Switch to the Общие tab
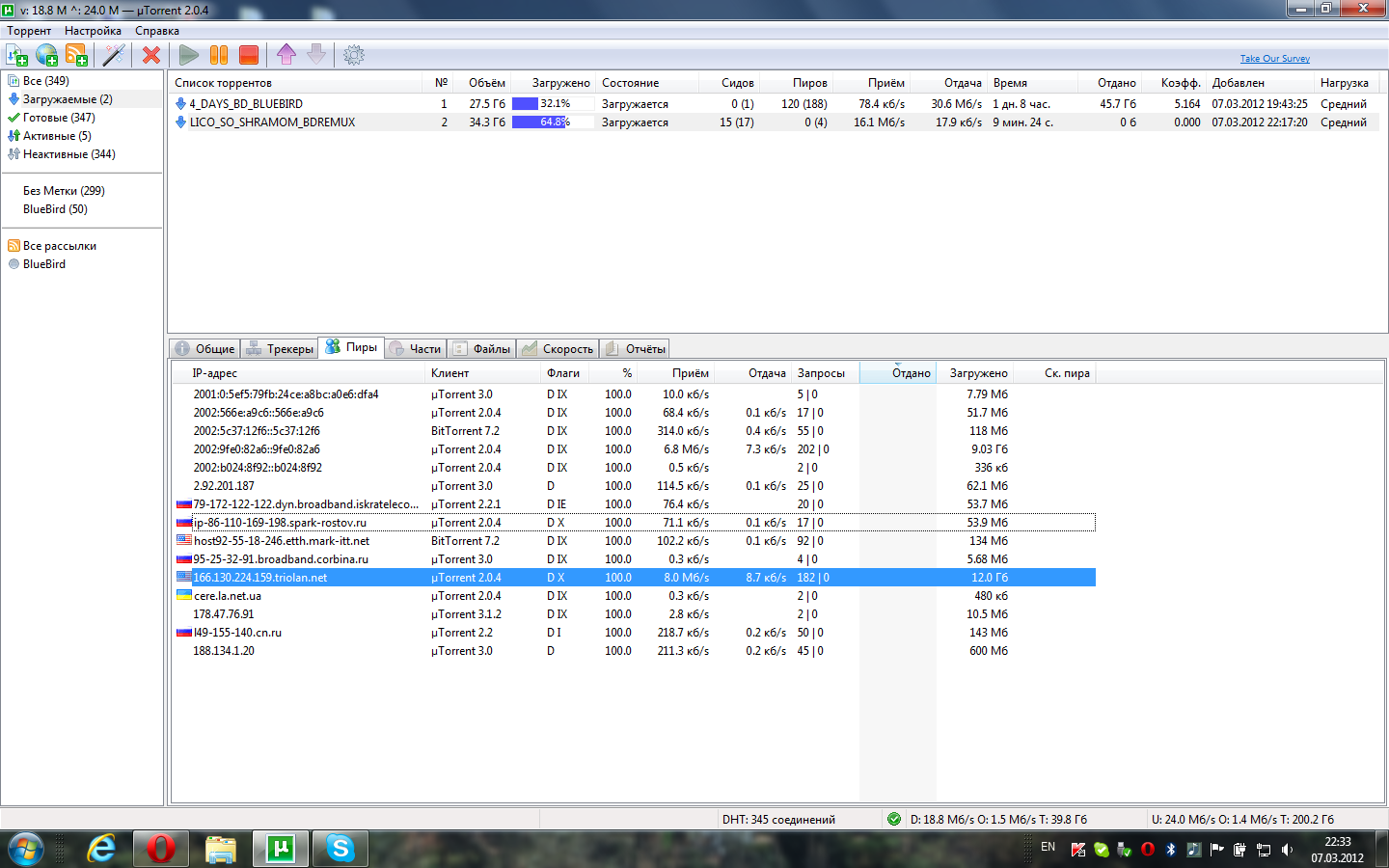 click(204, 349)
